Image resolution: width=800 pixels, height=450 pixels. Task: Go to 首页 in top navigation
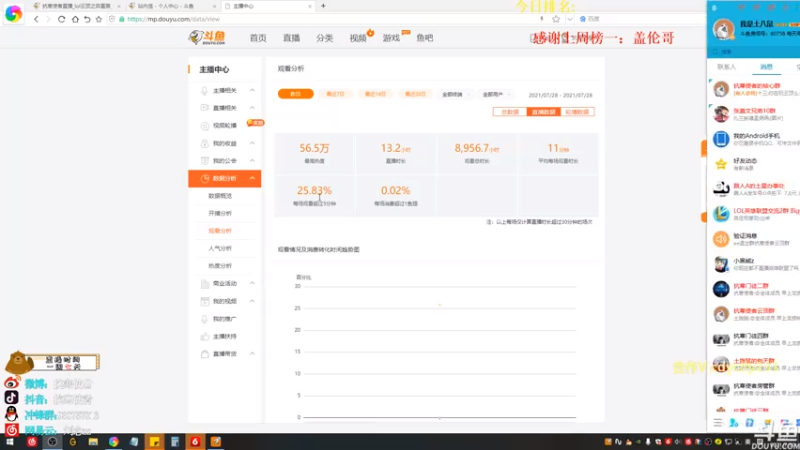coord(258,38)
